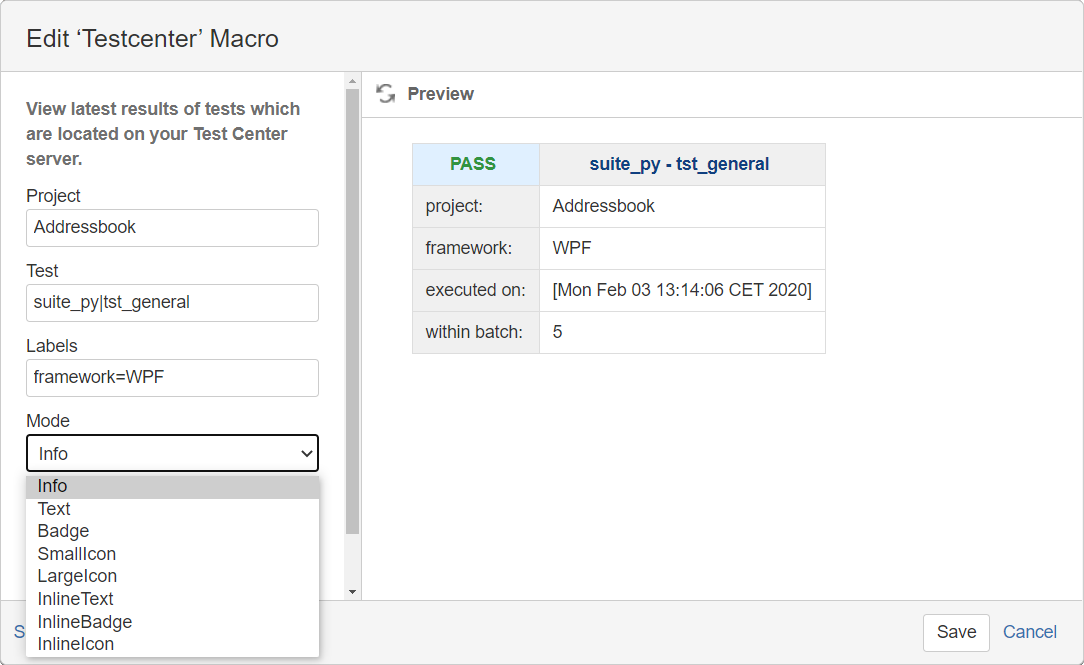This screenshot has width=1084, height=665.
Task: Click the Labels input field
Action: 172,378
